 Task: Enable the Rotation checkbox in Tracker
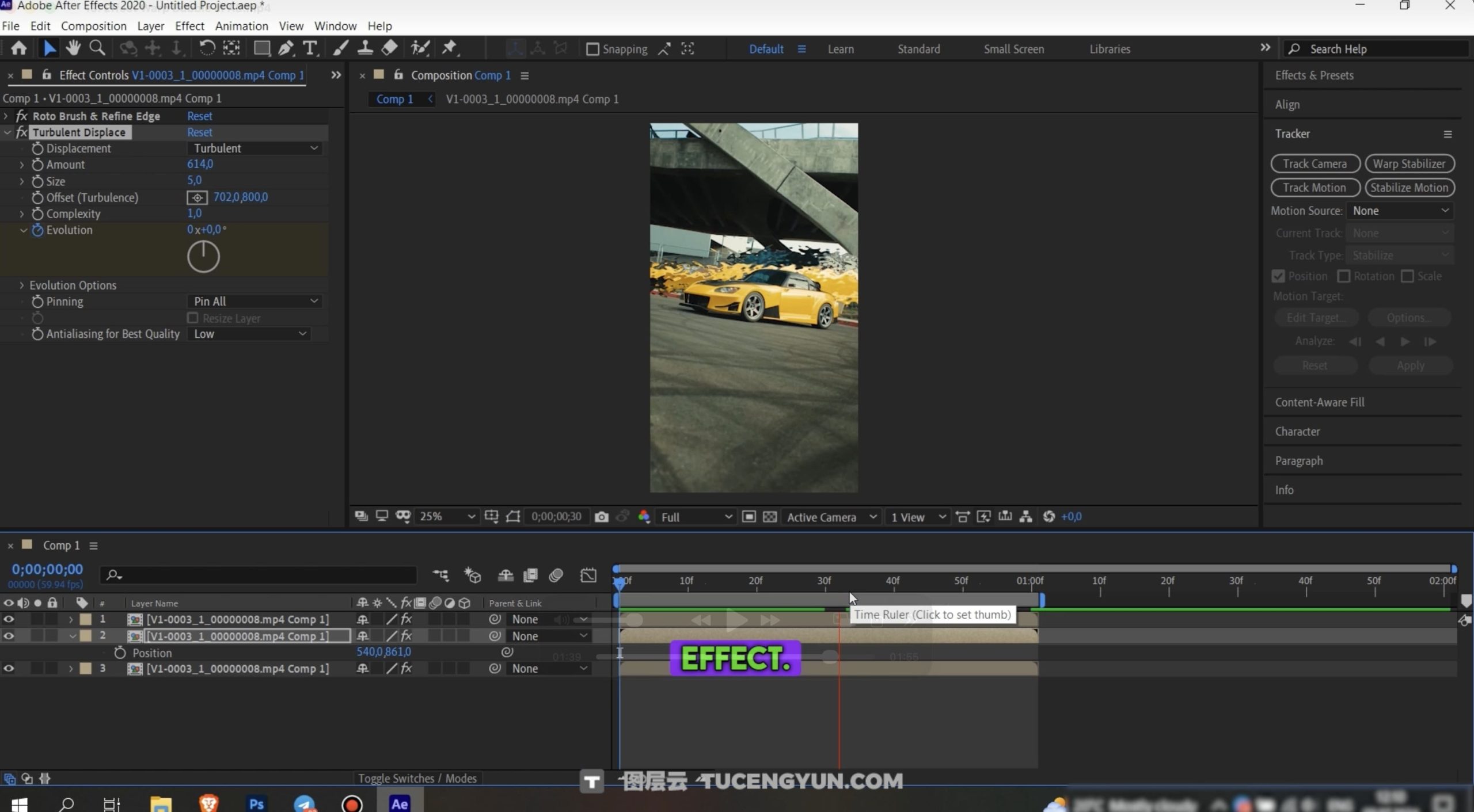click(x=1343, y=276)
